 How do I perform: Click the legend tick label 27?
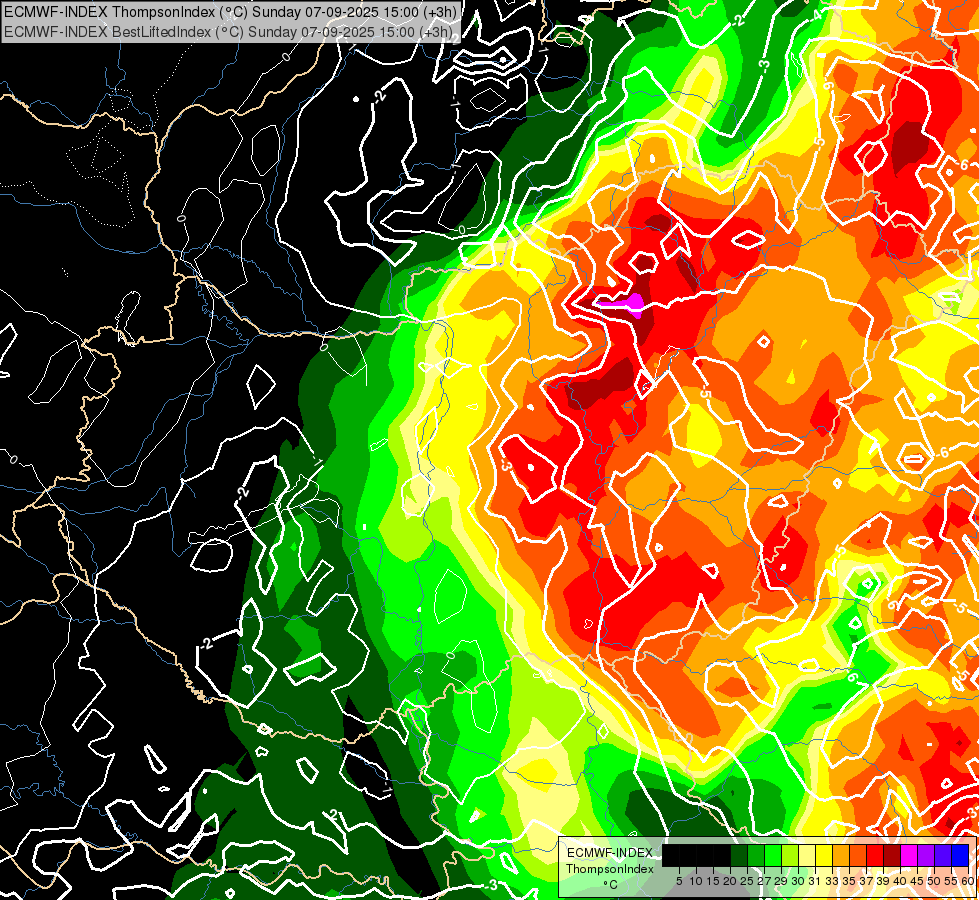pyautogui.click(x=764, y=881)
